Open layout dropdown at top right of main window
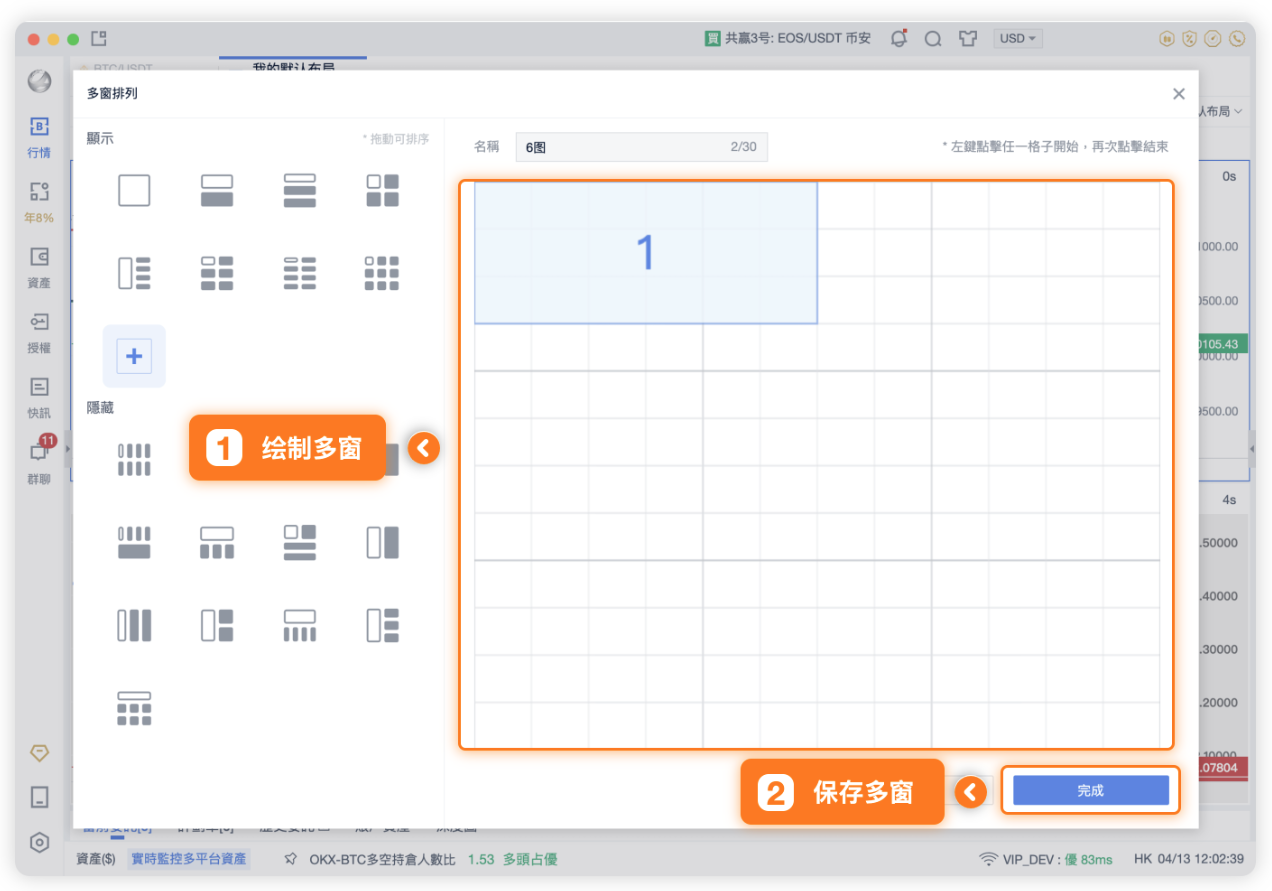The width and height of the screenshot is (1272, 891). coord(1222,111)
